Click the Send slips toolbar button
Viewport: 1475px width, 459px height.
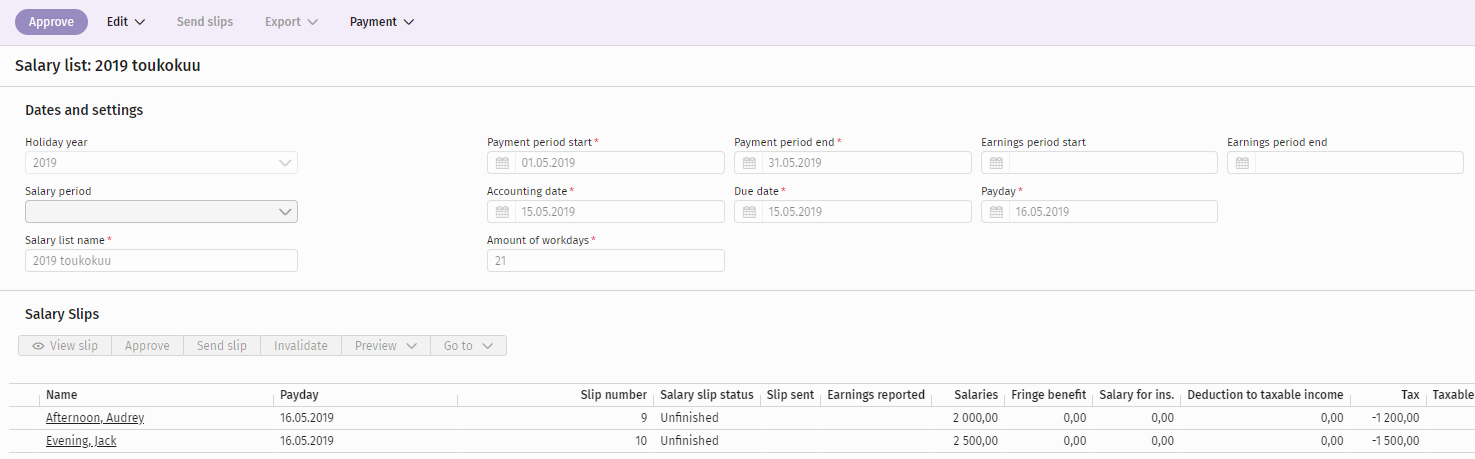click(x=205, y=22)
